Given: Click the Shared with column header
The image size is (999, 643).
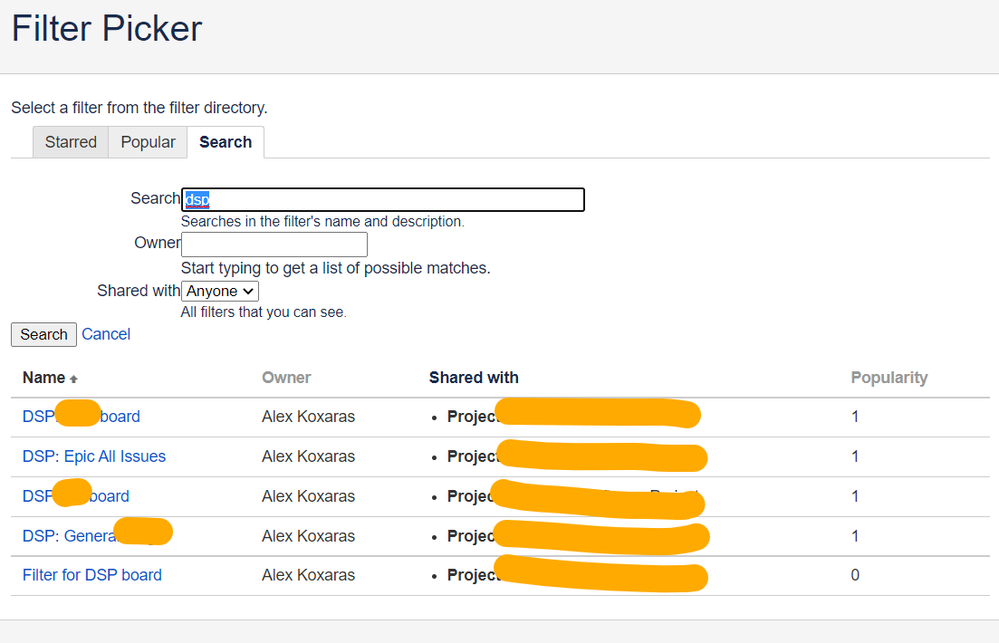Looking at the screenshot, I should point(473,378).
